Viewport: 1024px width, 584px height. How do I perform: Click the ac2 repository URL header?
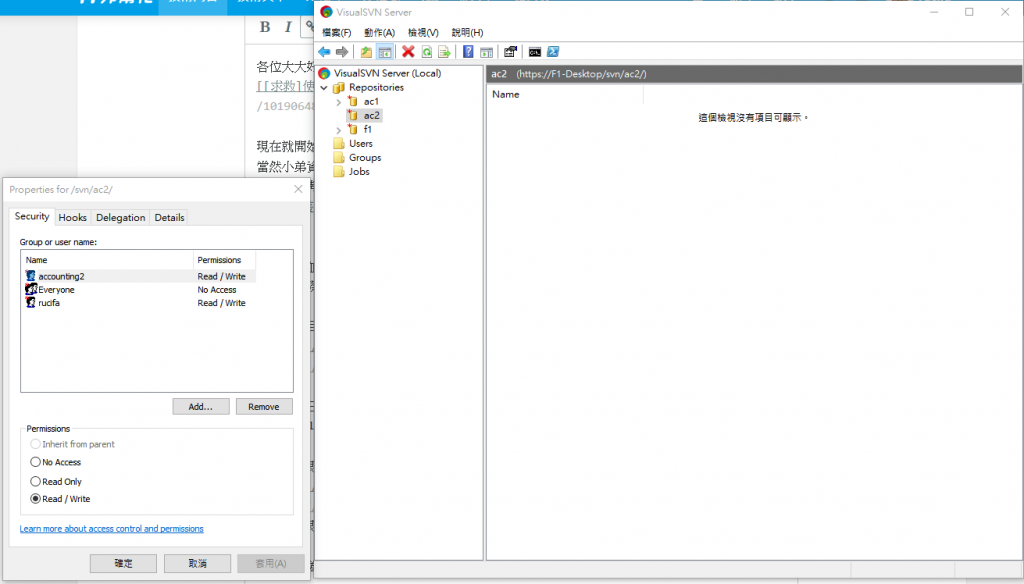pos(581,74)
